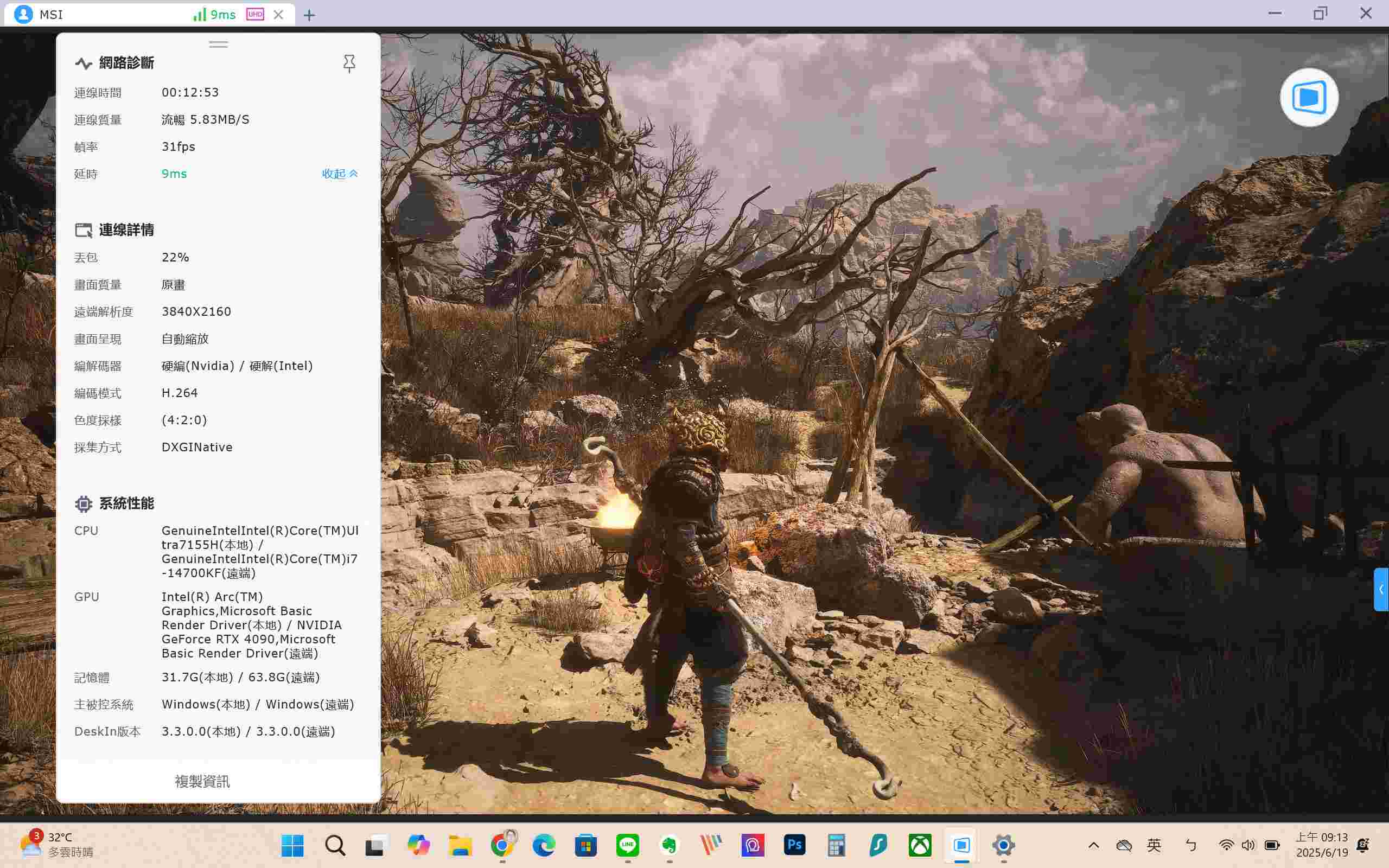Screen dimensions: 1389x868
Task: Click DeskIn version 3.3.0.0 value
Action: pyautogui.click(x=248, y=731)
